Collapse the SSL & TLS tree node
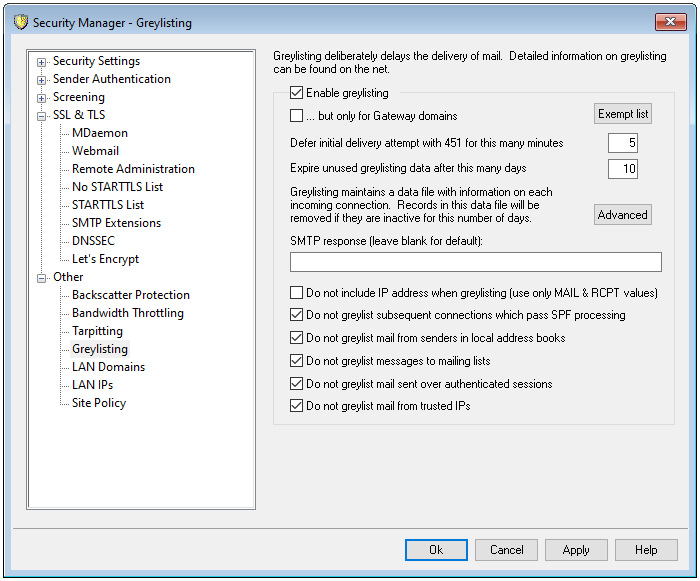Image resolution: width=700 pixels, height=581 pixels. 42,116
